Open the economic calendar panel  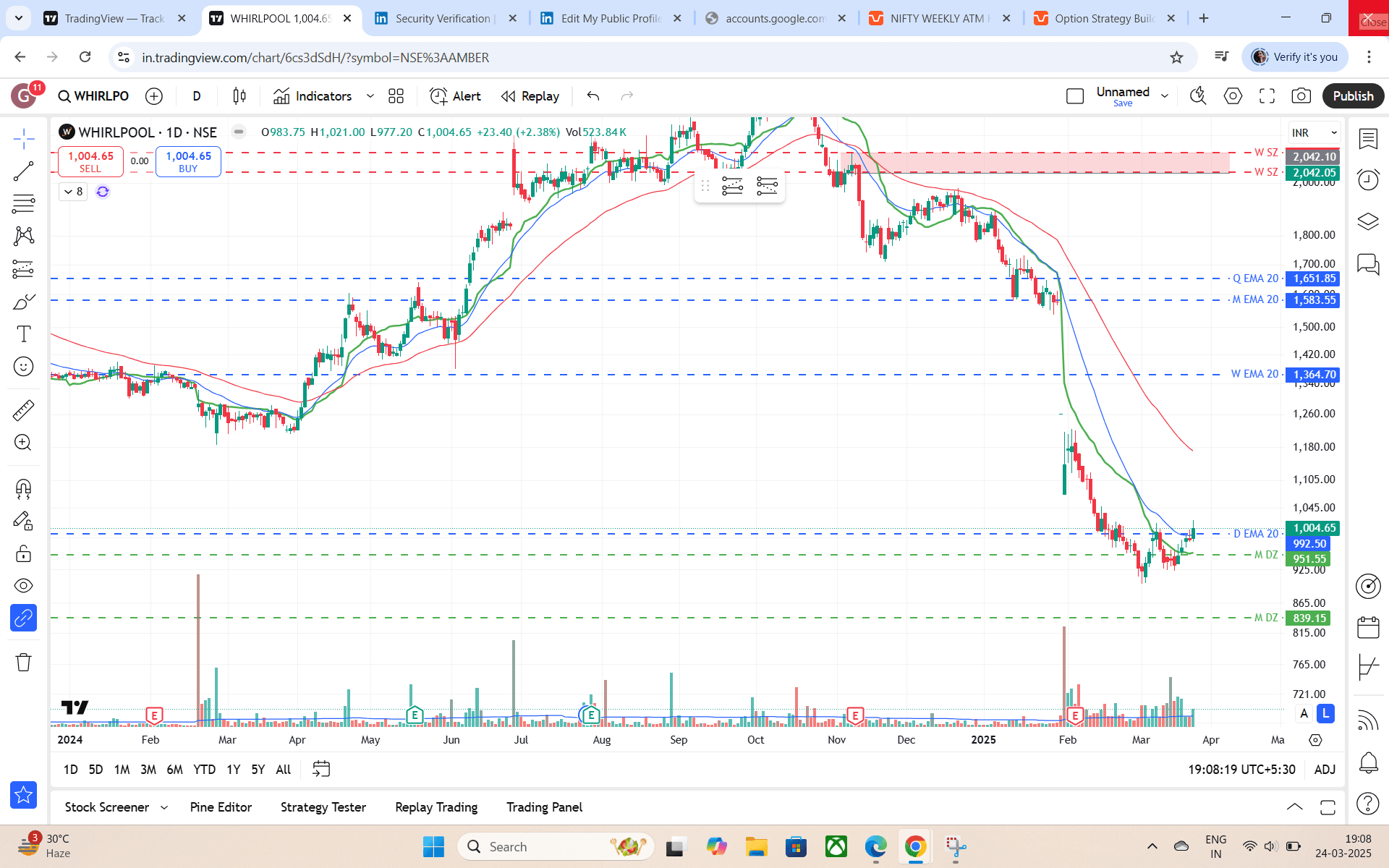click(x=1368, y=627)
